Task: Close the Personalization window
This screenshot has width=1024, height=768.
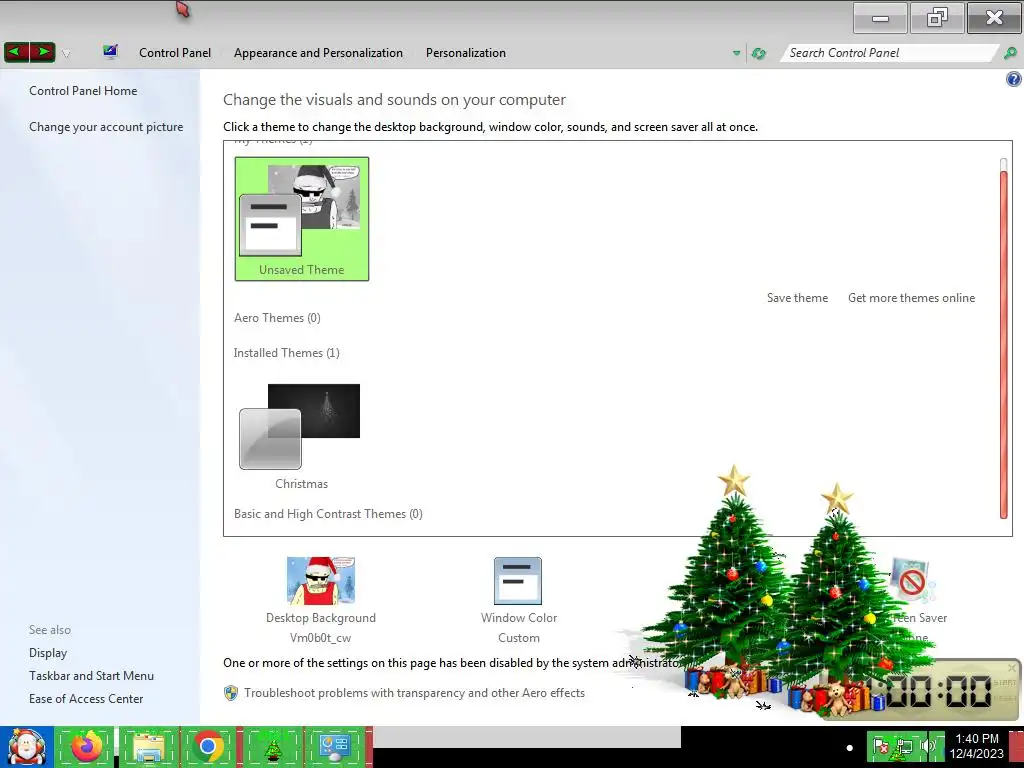Action: point(994,18)
